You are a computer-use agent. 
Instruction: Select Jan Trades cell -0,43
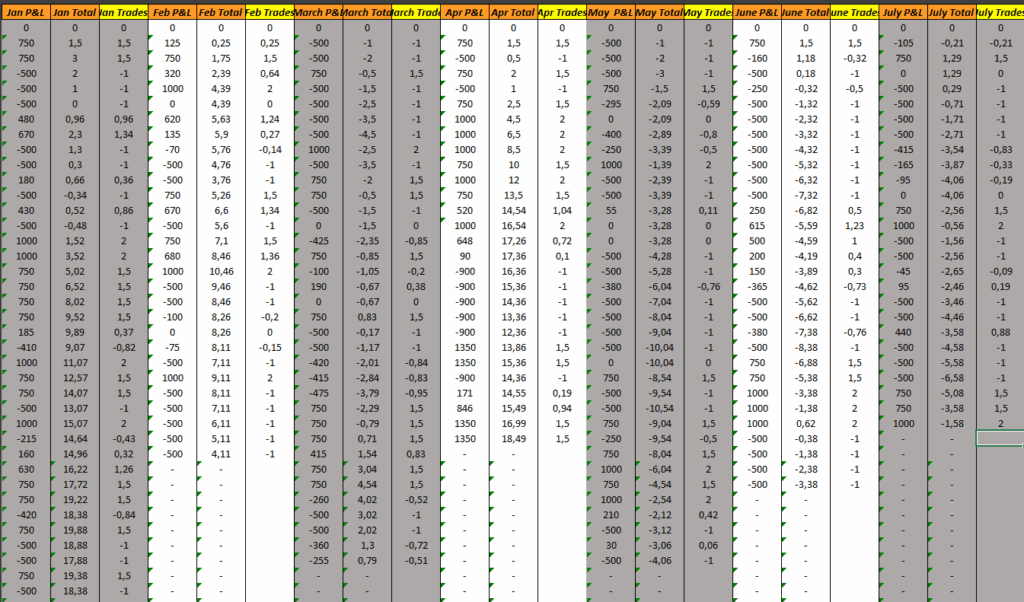[x=124, y=439]
